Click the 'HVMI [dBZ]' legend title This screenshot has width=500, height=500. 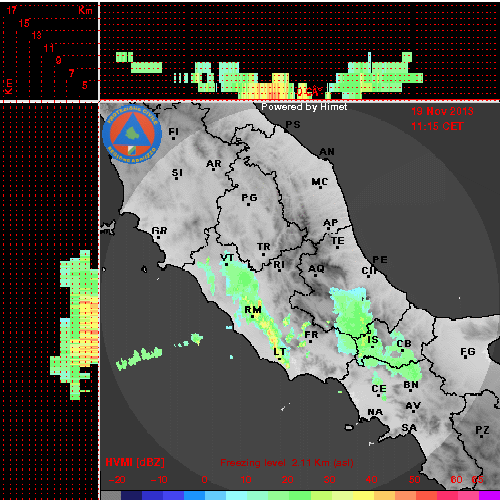coord(135,462)
